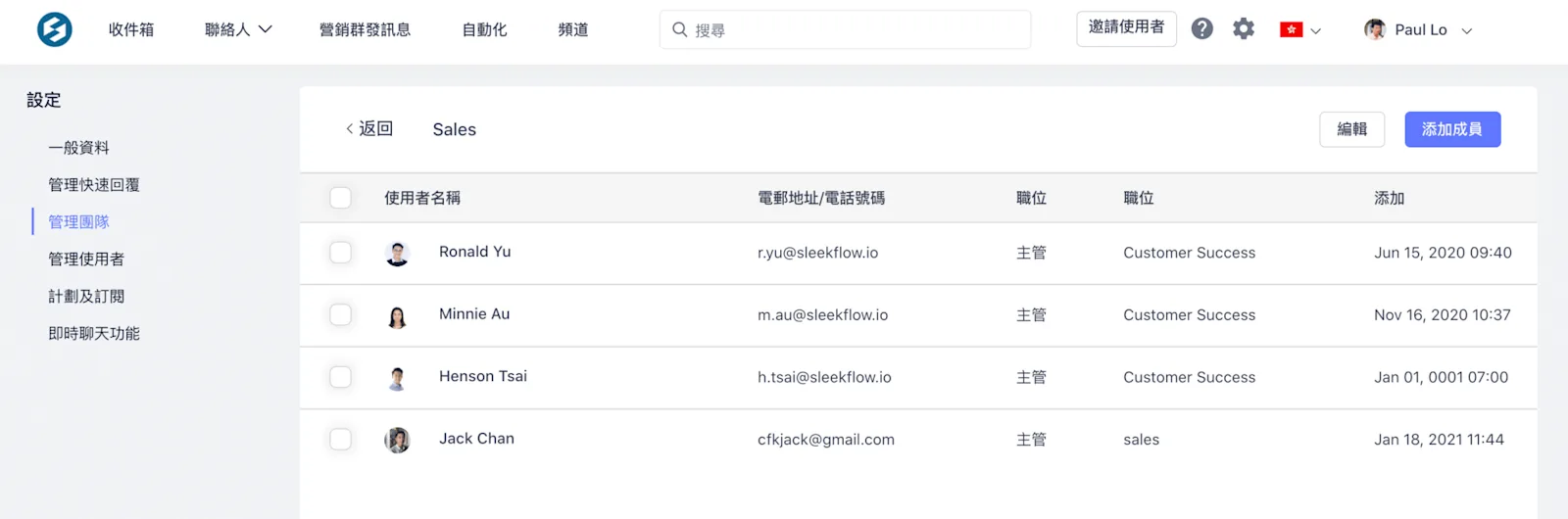1568x519 pixels.
Task: Select 管理快速回覆 in the settings sidebar
Action: pyautogui.click(x=94, y=184)
